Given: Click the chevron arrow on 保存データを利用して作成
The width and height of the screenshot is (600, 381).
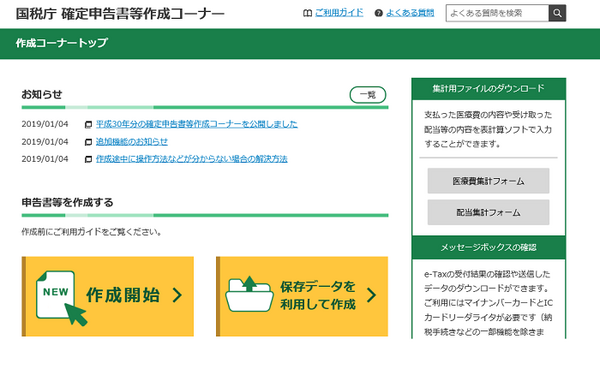Looking at the screenshot, I should pos(371,295).
